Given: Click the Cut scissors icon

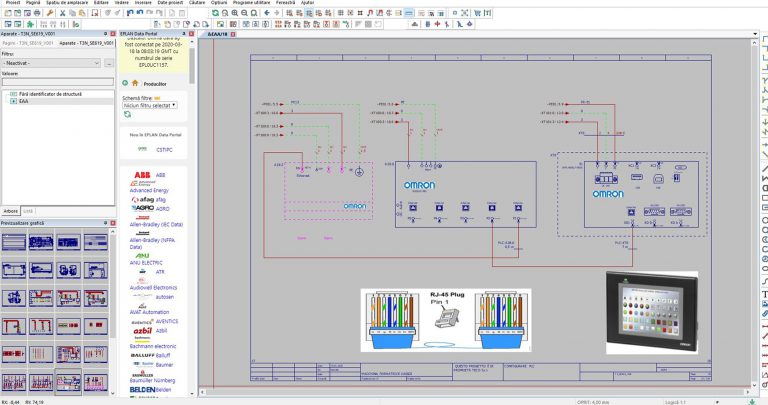Looking at the screenshot, I should point(62,13).
